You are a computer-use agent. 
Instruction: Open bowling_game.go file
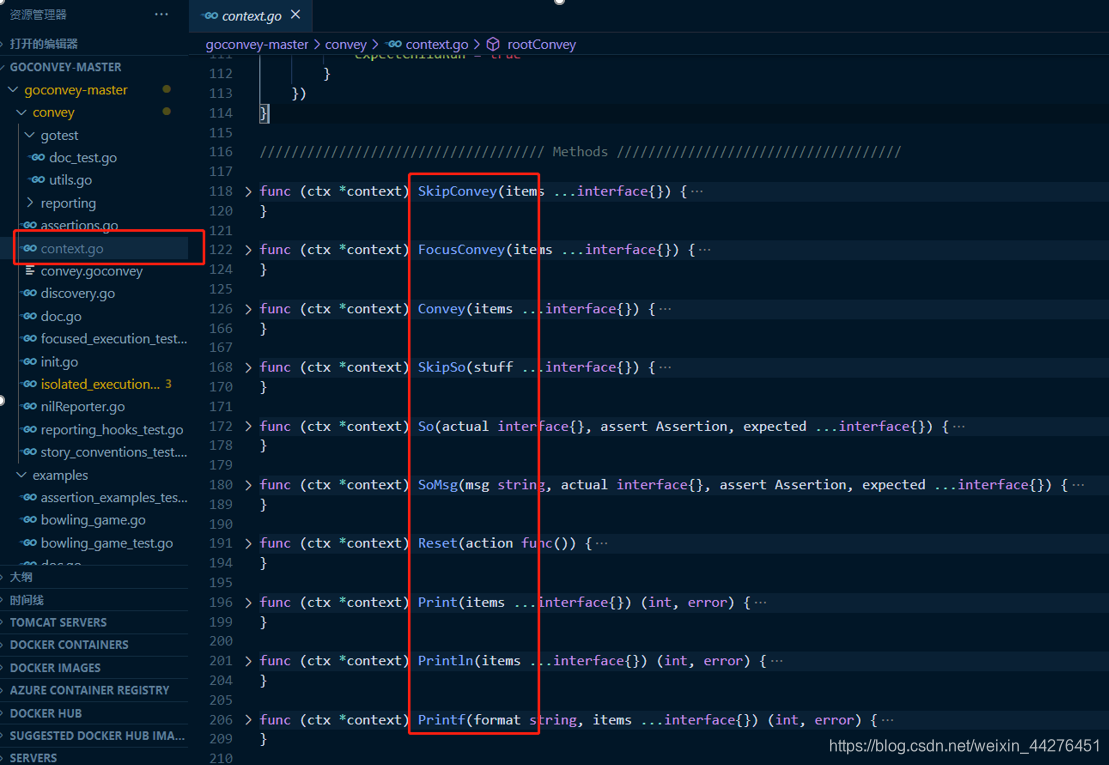93,520
